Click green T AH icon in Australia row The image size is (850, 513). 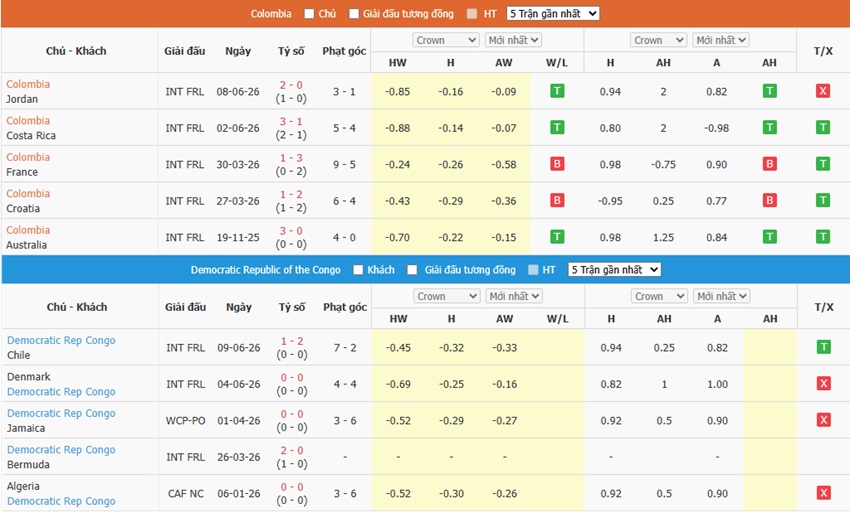(769, 236)
